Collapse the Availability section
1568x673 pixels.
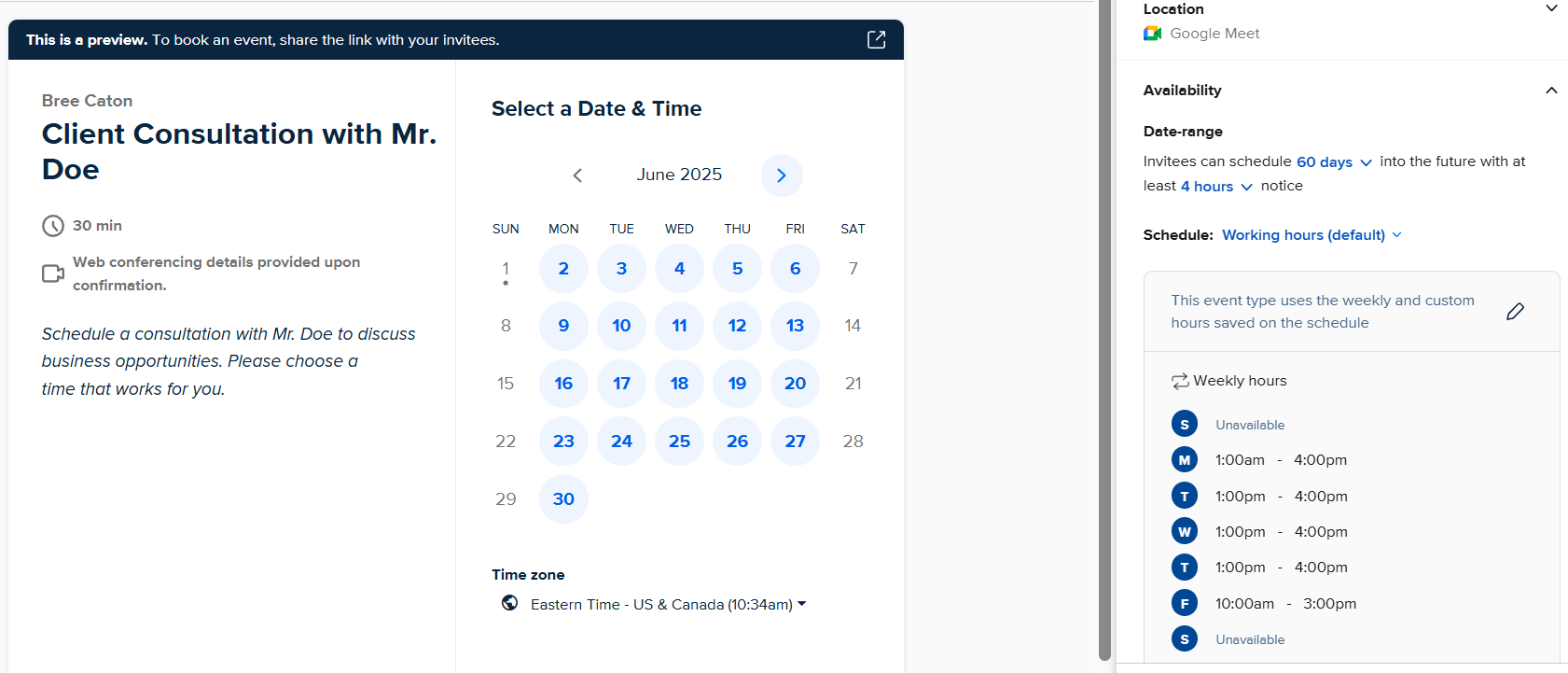click(1551, 91)
